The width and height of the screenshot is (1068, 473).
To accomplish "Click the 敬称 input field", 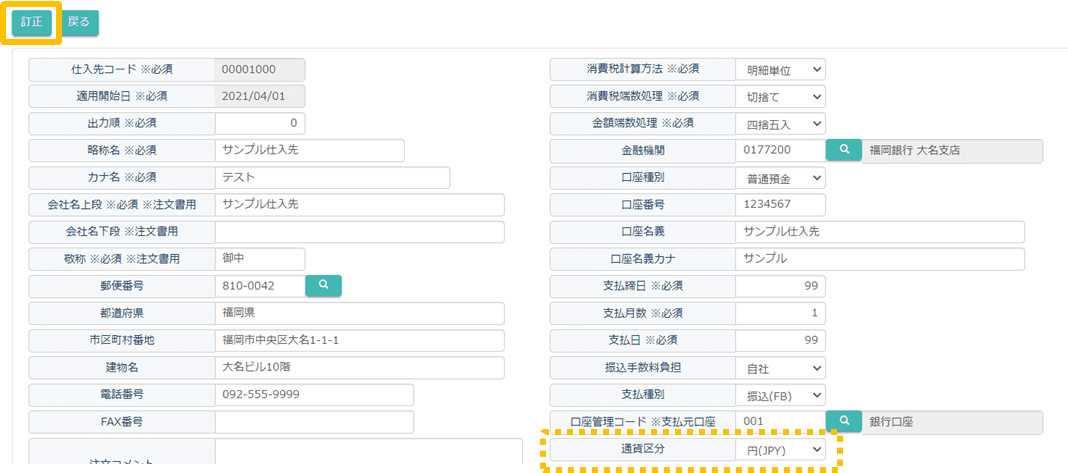I will (260, 259).
